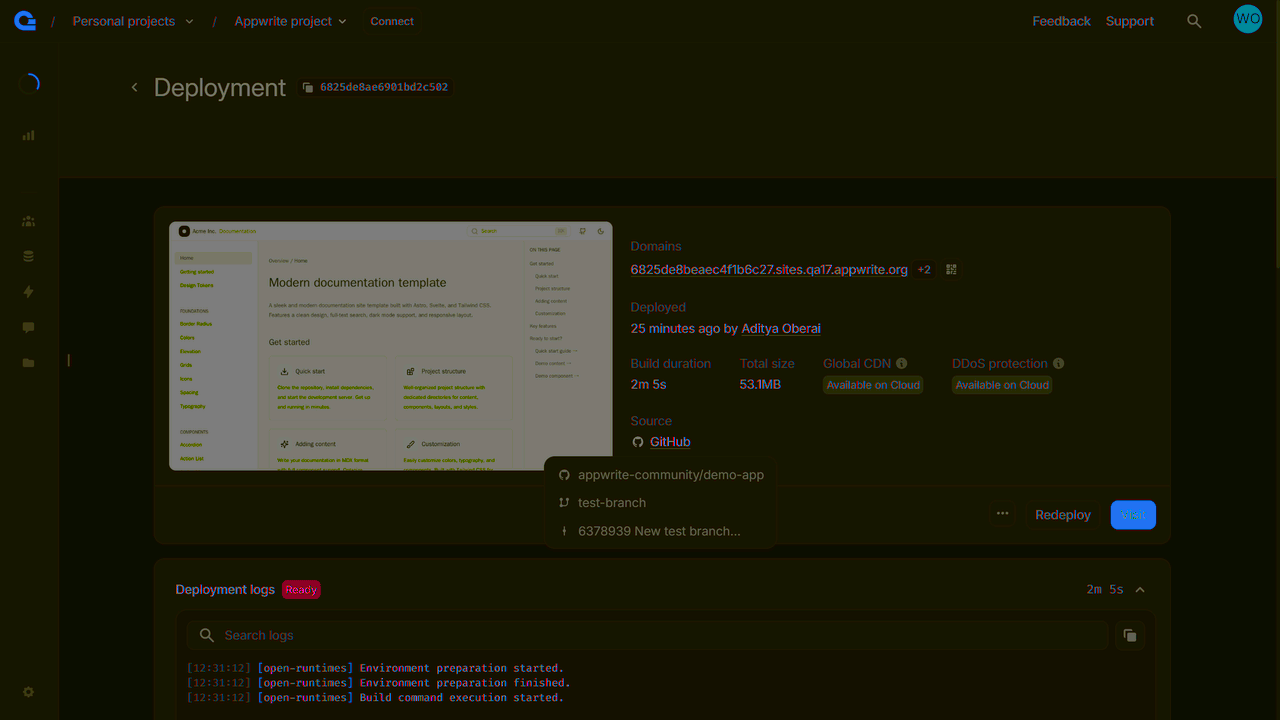Open Functions via the lightning bolt icon

28,291
